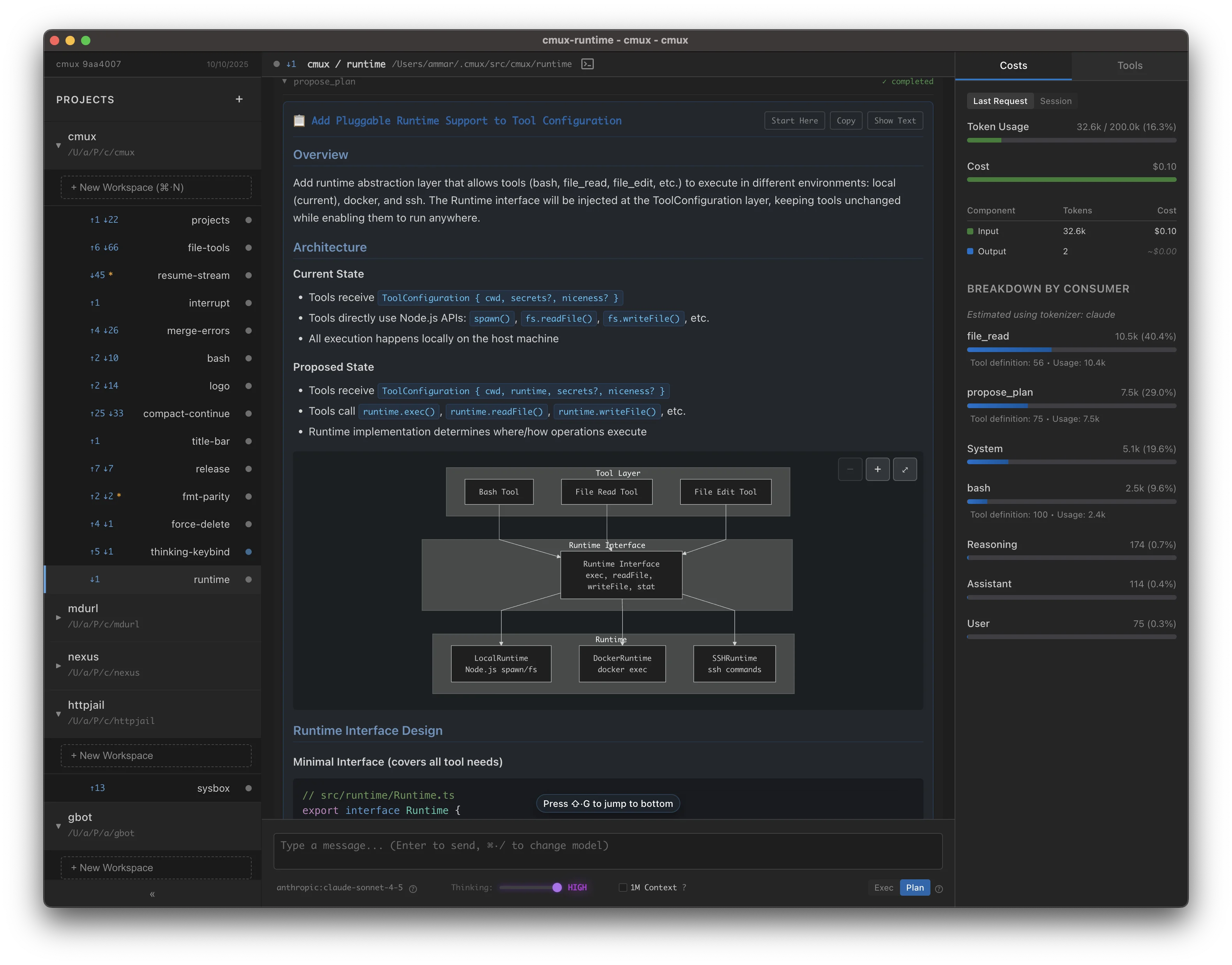Add a new project with the plus icon
This screenshot has width=1232, height=965.
[239, 99]
